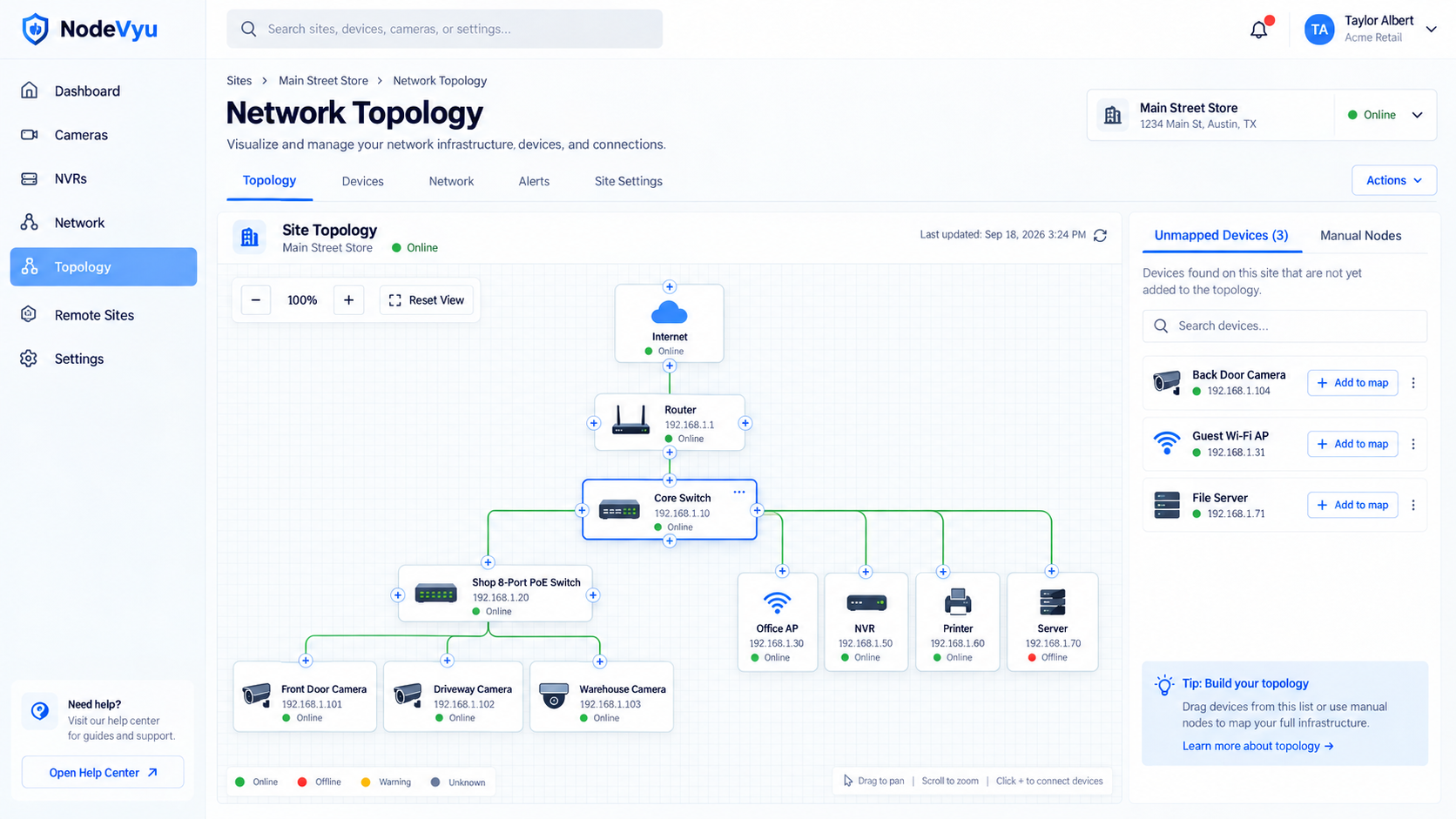The height and width of the screenshot is (819, 1456).
Task: Add Back Door Camera to map
Action: tap(1352, 383)
